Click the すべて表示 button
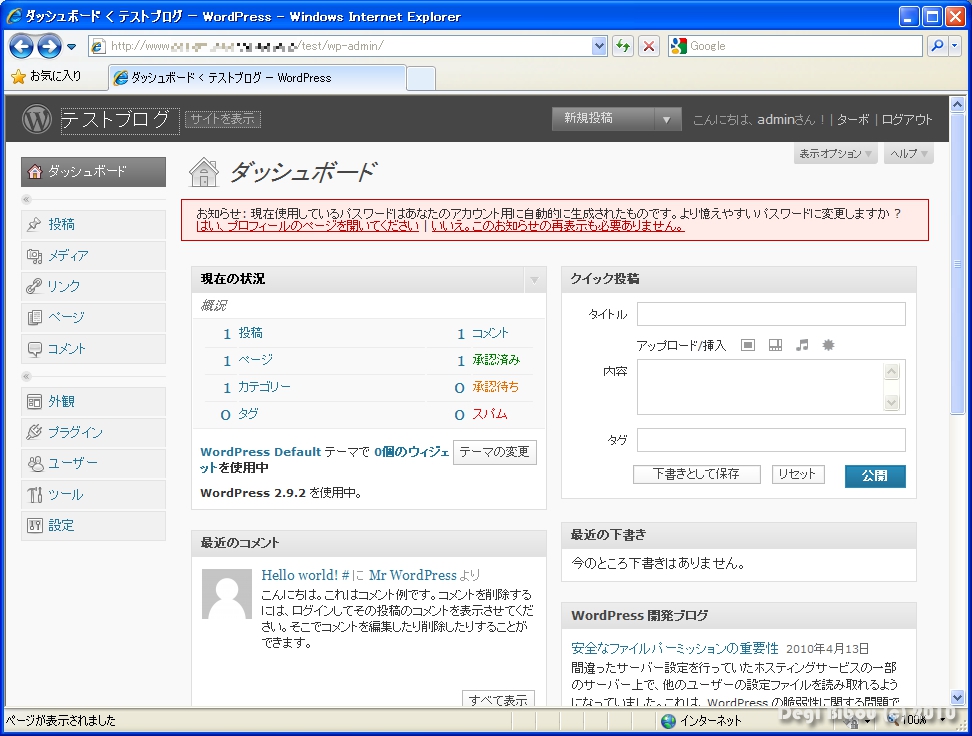Viewport: 972px width, 736px height. coord(498,699)
